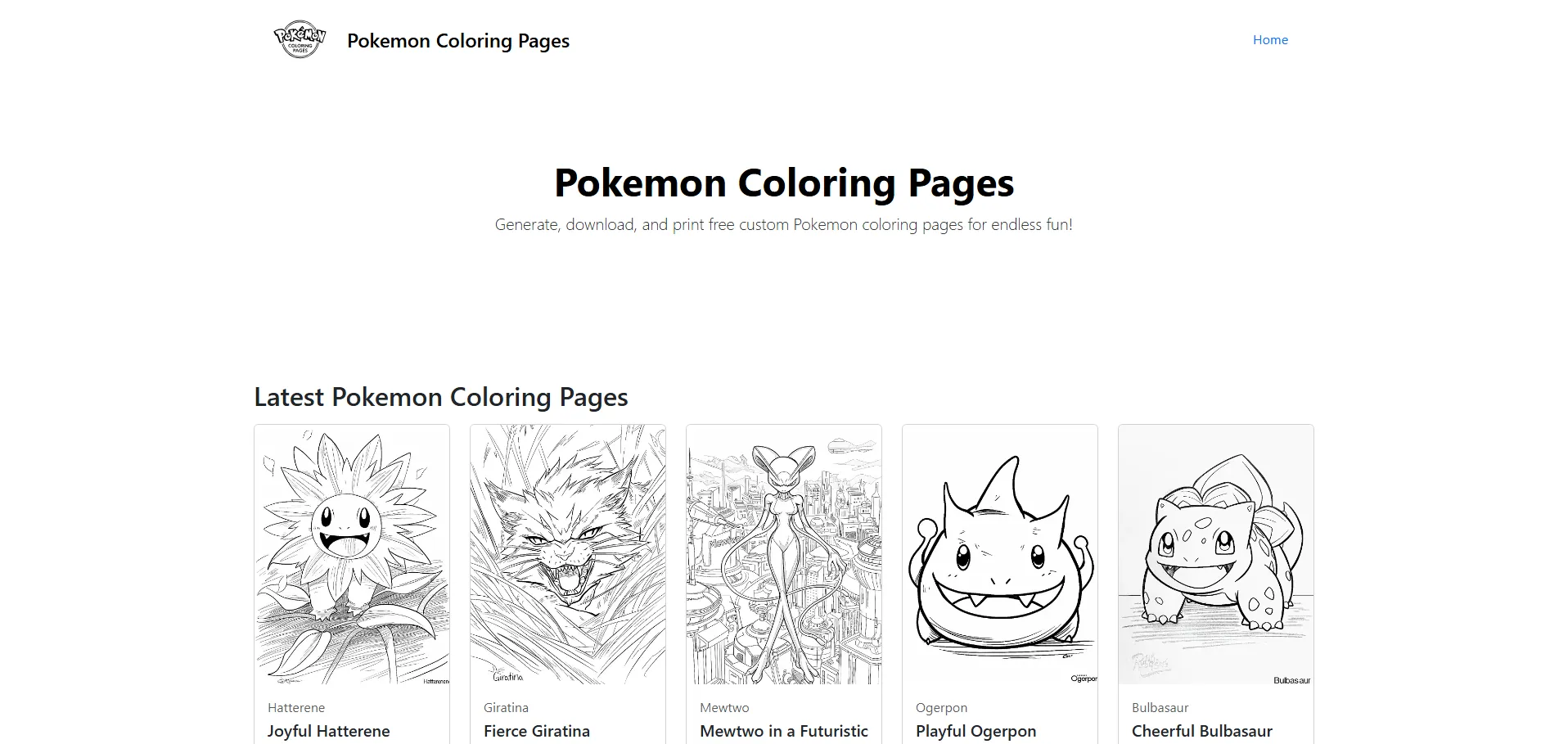The width and height of the screenshot is (1568, 744).
Task: Open the Fierce Giratina coloring image
Action: pyautogui.click(x=568, y=554)
